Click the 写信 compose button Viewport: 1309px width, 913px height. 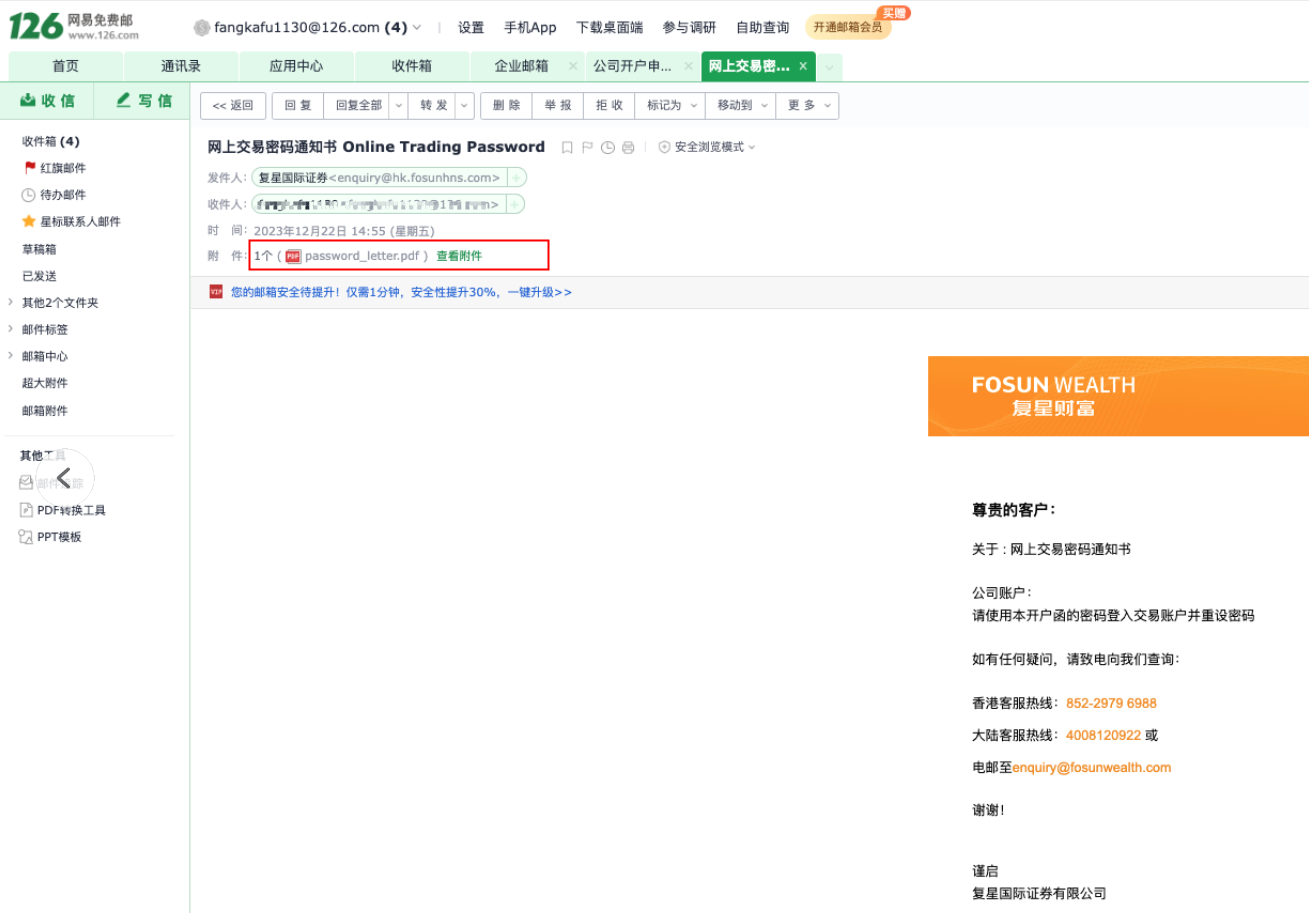point(143,100)
